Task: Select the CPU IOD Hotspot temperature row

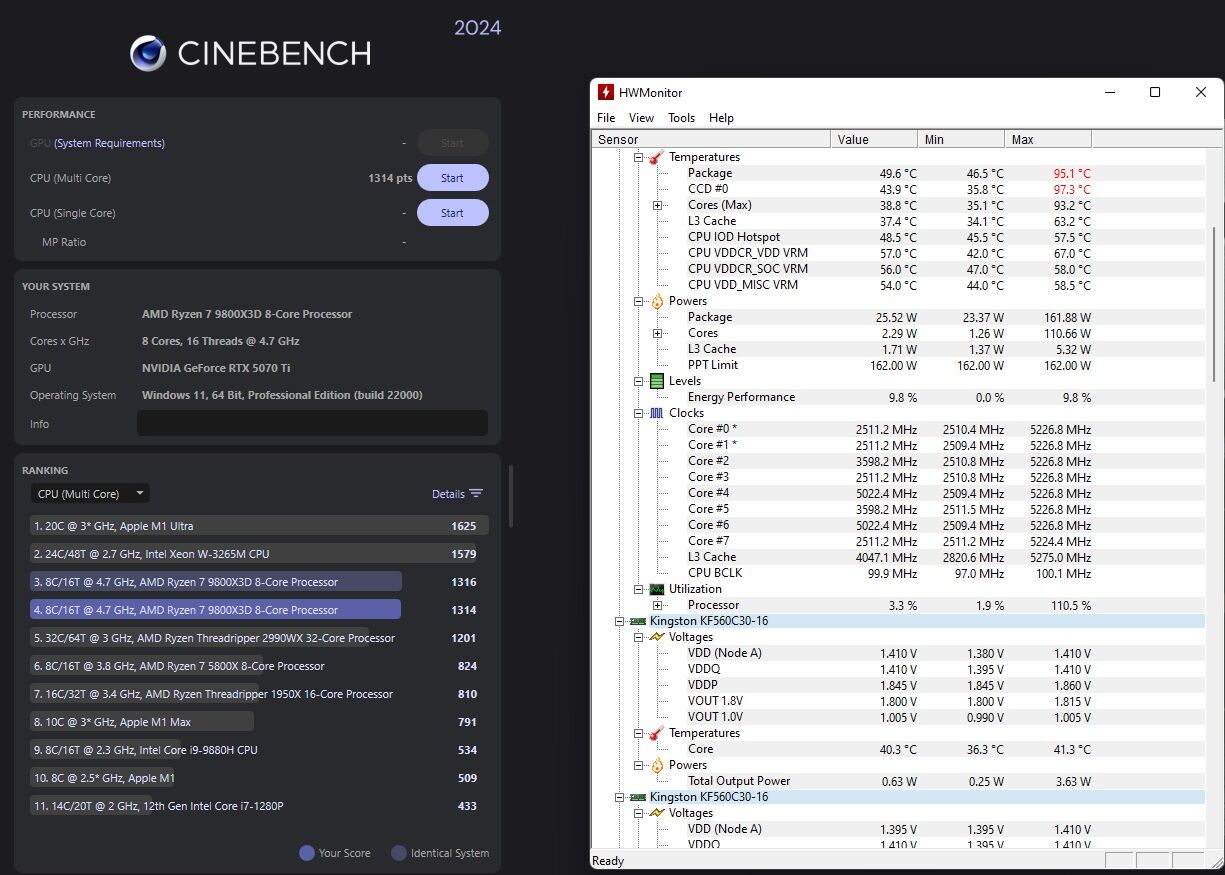Action: (899, 237)
